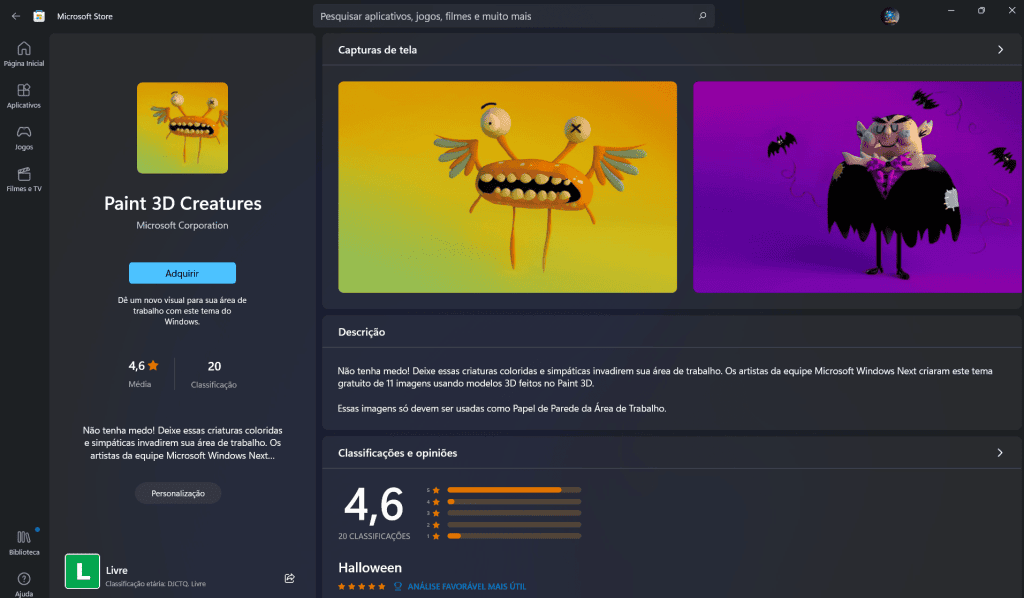Click ANÁLISE FAVORÁVEL MAIS ÚTIL label
1024x598 pixels.
pyautogui.click(x=466, y=586)
